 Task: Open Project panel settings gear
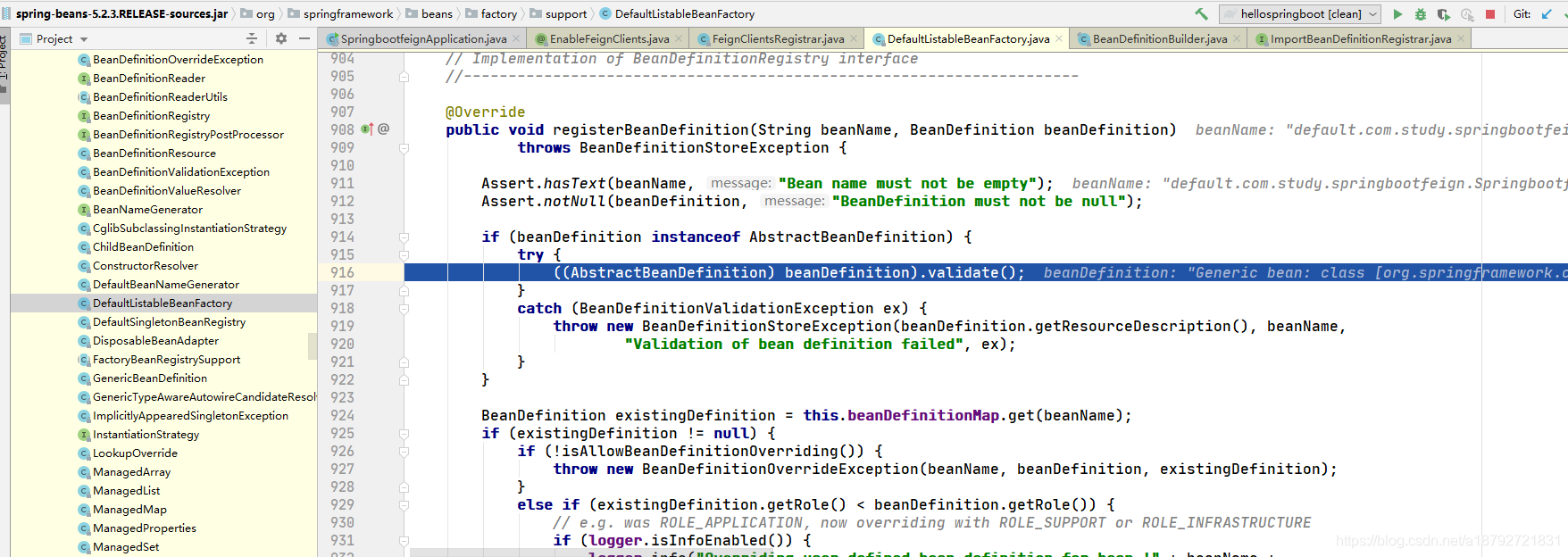281,38
